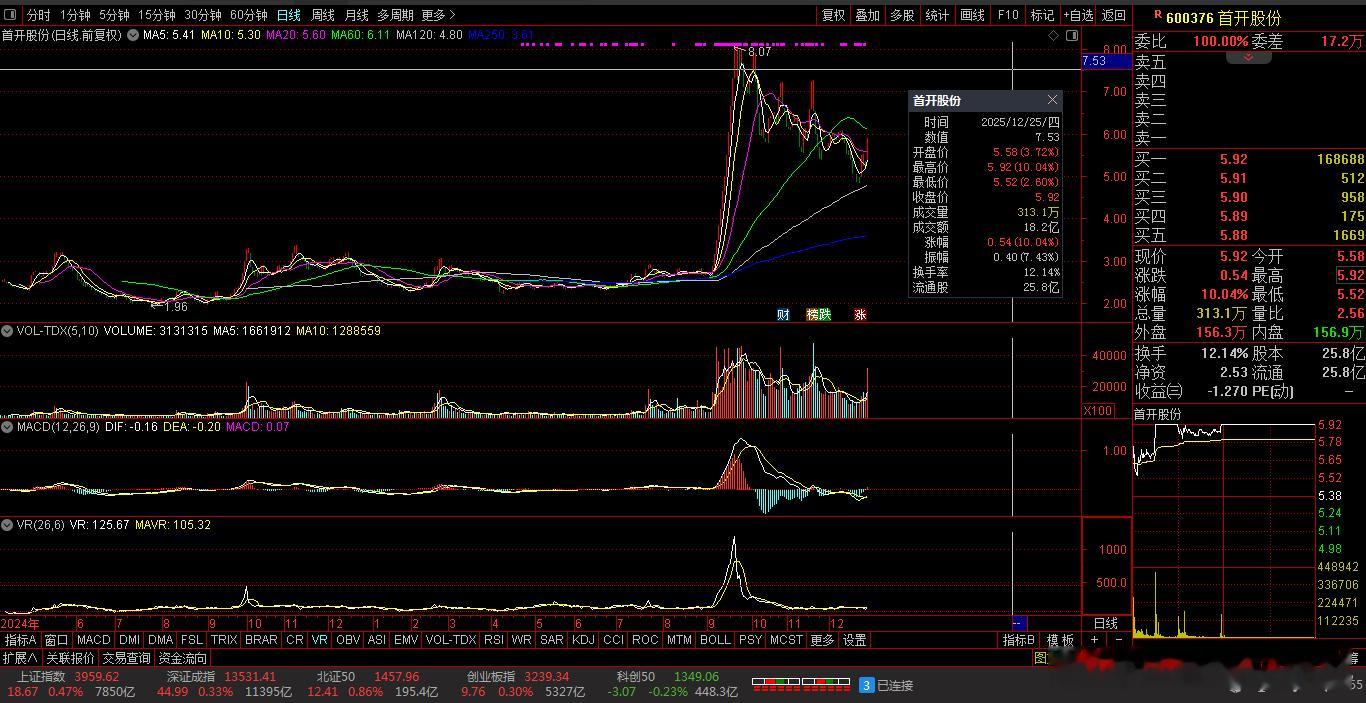Click the red-green market breadth bar
This screenshot has width=1366, height=703.
click(x=800, y=684)
